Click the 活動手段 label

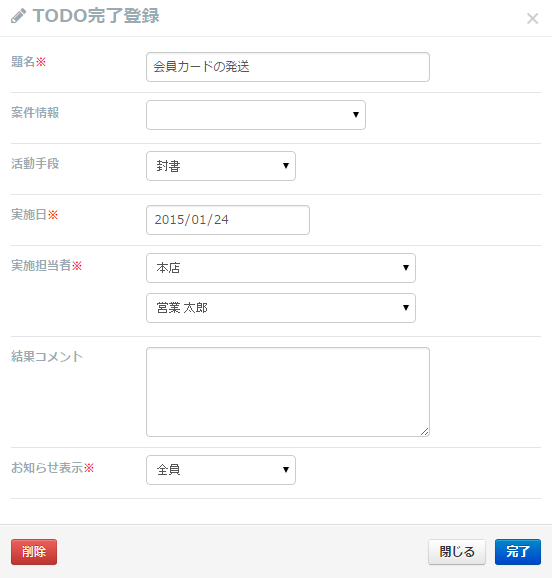[x=35, y=163]
